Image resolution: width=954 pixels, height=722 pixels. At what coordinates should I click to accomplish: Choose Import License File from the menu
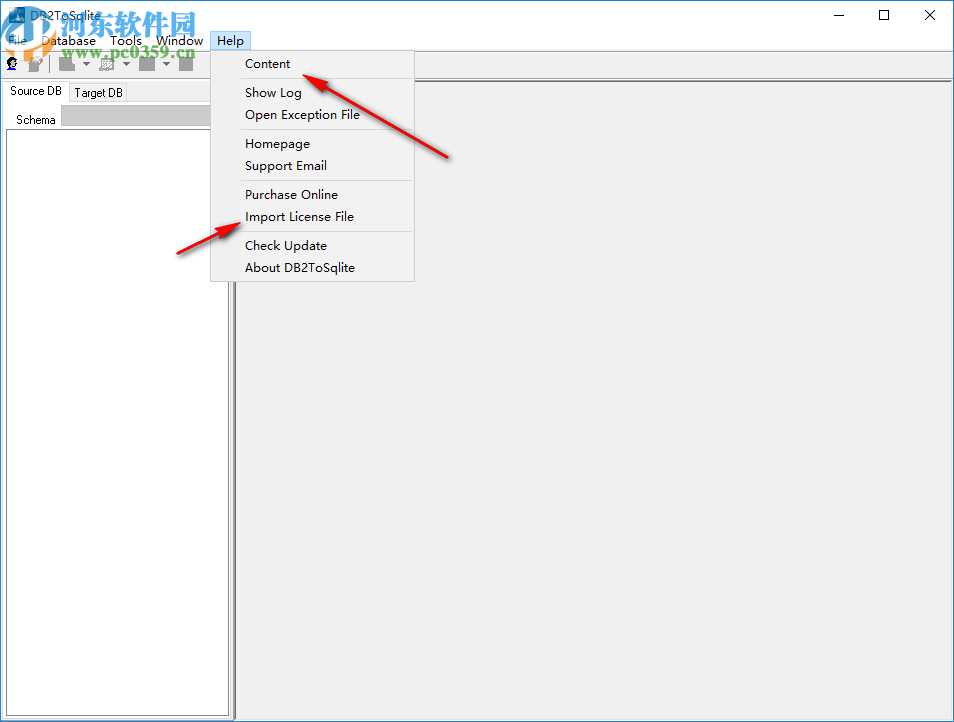pyautogui.click(x=299, y=216)
